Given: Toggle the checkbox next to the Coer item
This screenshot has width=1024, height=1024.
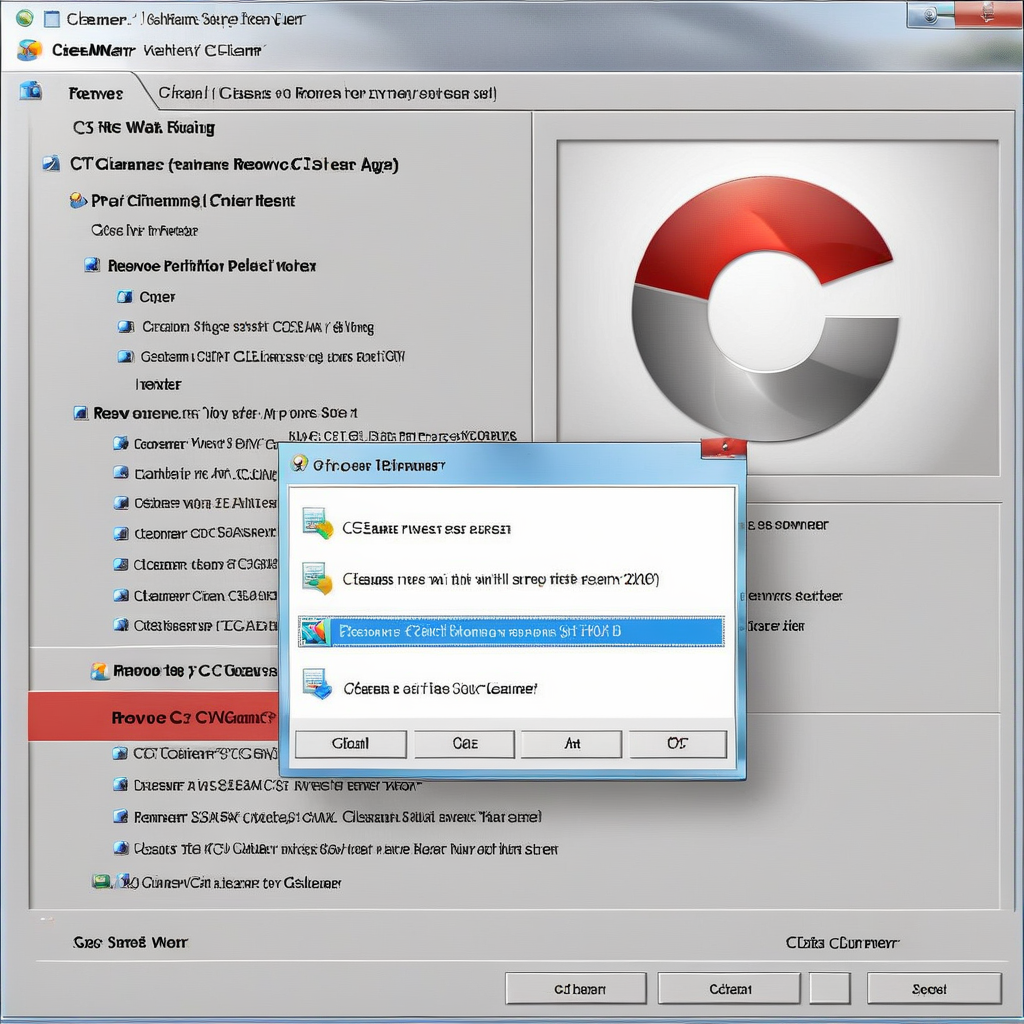Looking at the screenshot, I should (x=124, y=297).
